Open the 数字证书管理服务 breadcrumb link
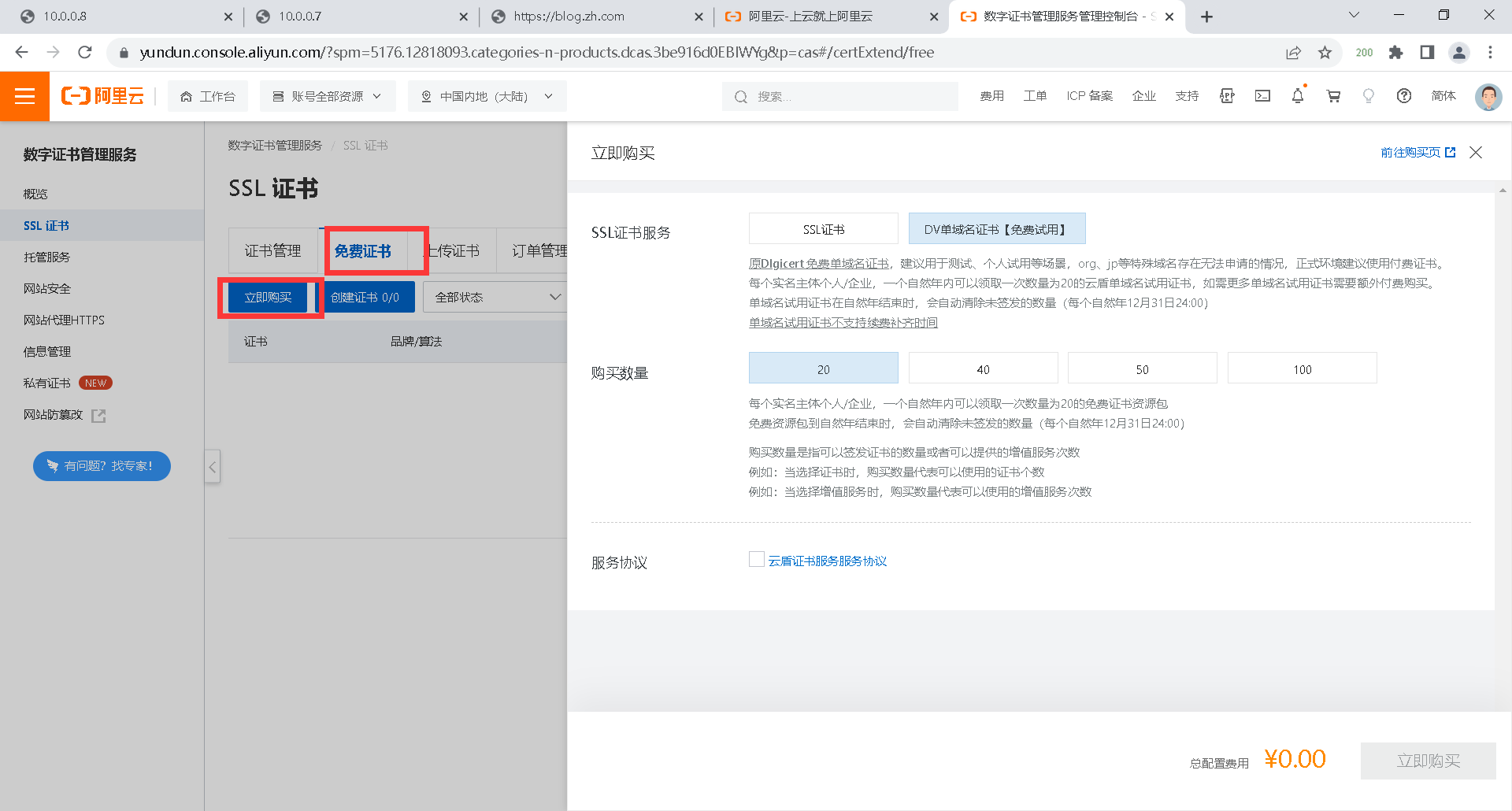This screenshot has height=811, width=1512. click(x=275, y=146)
